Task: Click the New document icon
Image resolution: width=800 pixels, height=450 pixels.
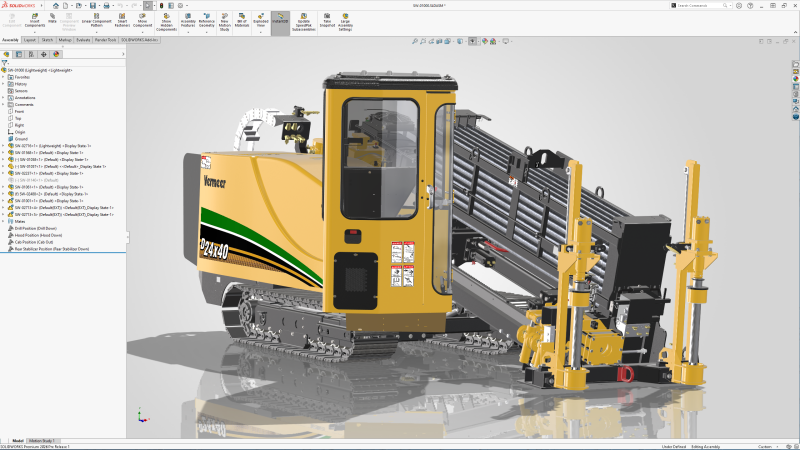Action: coord(66,6)
